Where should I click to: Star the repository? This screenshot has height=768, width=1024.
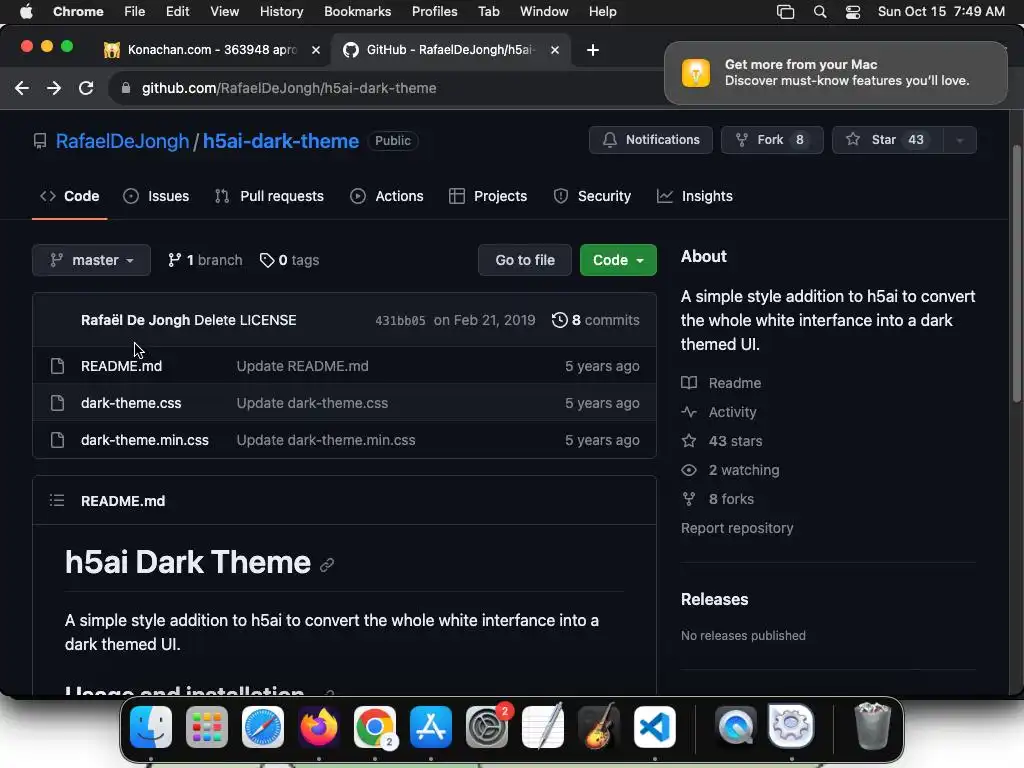[x=888, y=140]
